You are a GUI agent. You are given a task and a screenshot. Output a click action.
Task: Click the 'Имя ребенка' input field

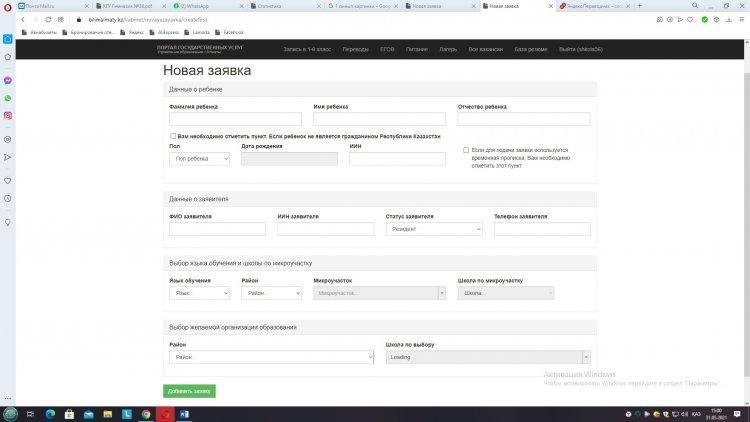(x=379, y=119)
